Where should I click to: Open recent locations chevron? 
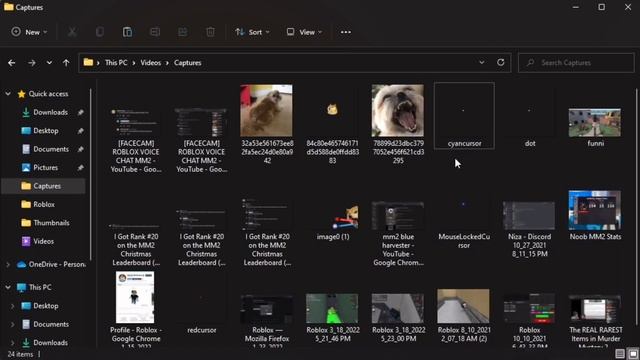tap(49, 63)
